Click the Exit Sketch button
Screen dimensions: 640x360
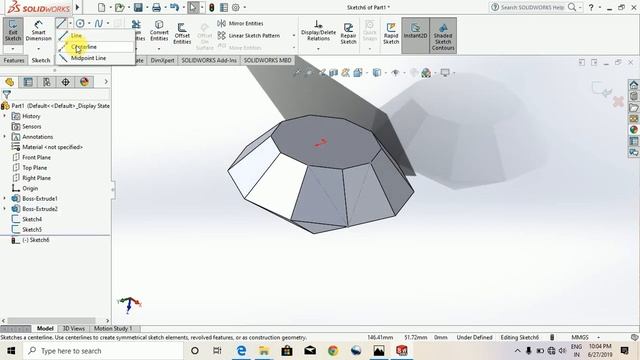click(13, 30)
